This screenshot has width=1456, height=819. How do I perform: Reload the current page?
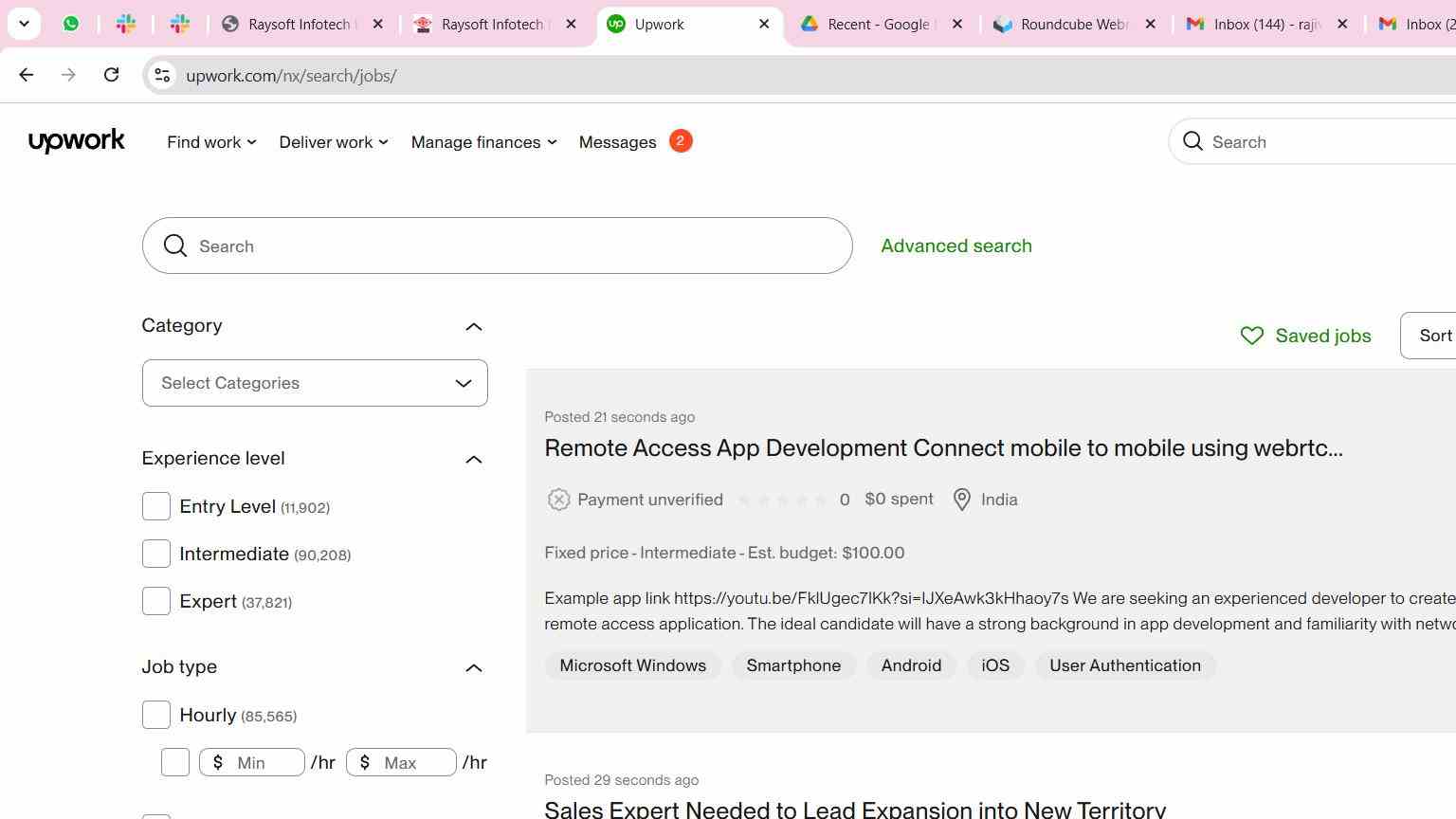point(111,75)
